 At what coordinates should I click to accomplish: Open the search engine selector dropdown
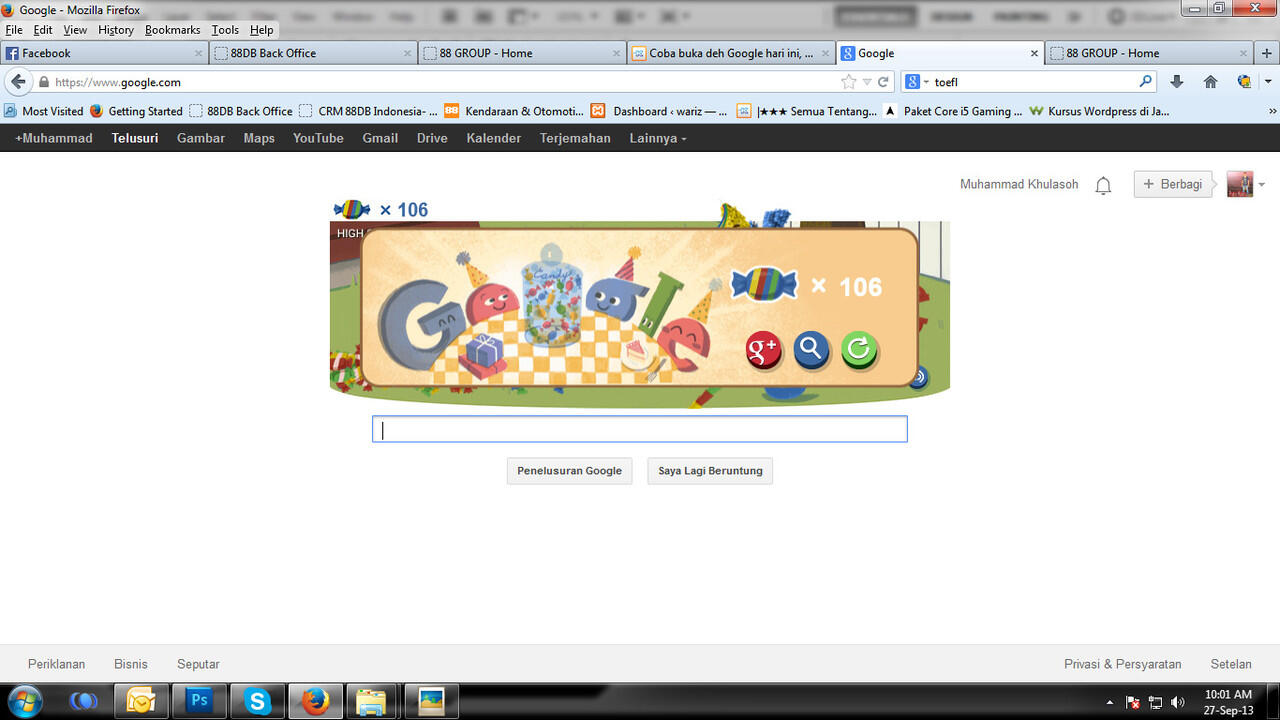(917, 82)
